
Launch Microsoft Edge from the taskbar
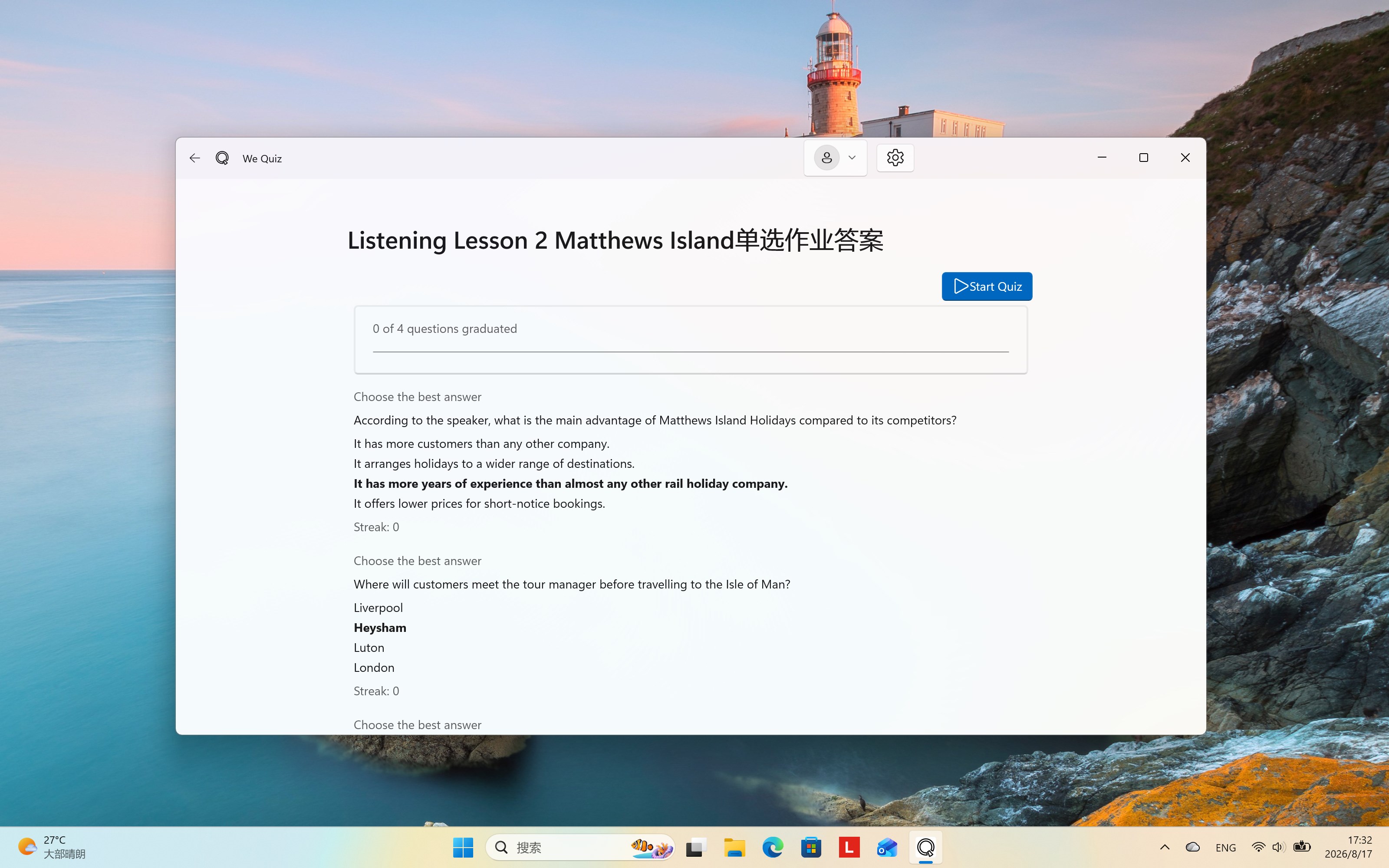pyautogui.click(x=773, y=847)
